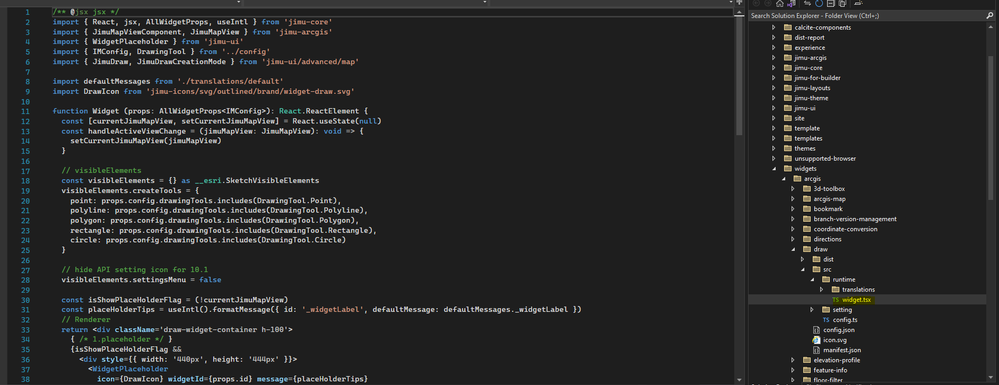The image size is (999, 385).
Task: Click the themes folder icon
Action: [x=788, y=149]
